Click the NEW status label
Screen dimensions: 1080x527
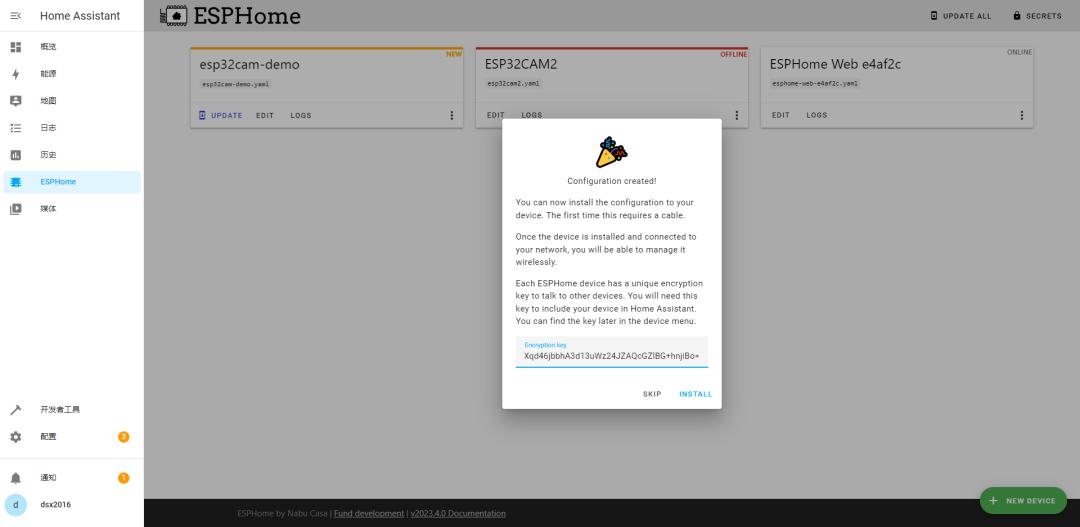tap(454, 54)
